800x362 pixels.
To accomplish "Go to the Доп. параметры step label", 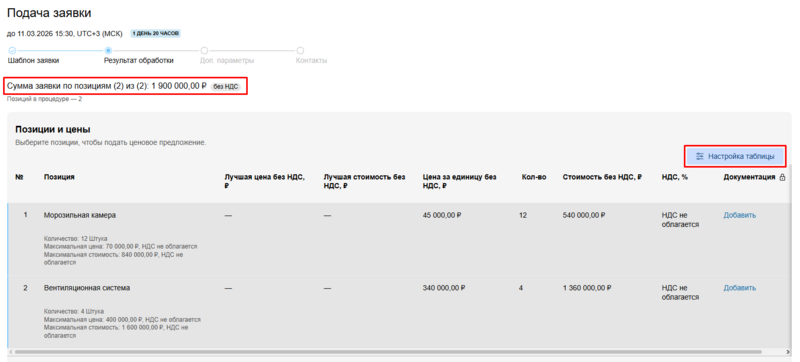I will (227, 61).
